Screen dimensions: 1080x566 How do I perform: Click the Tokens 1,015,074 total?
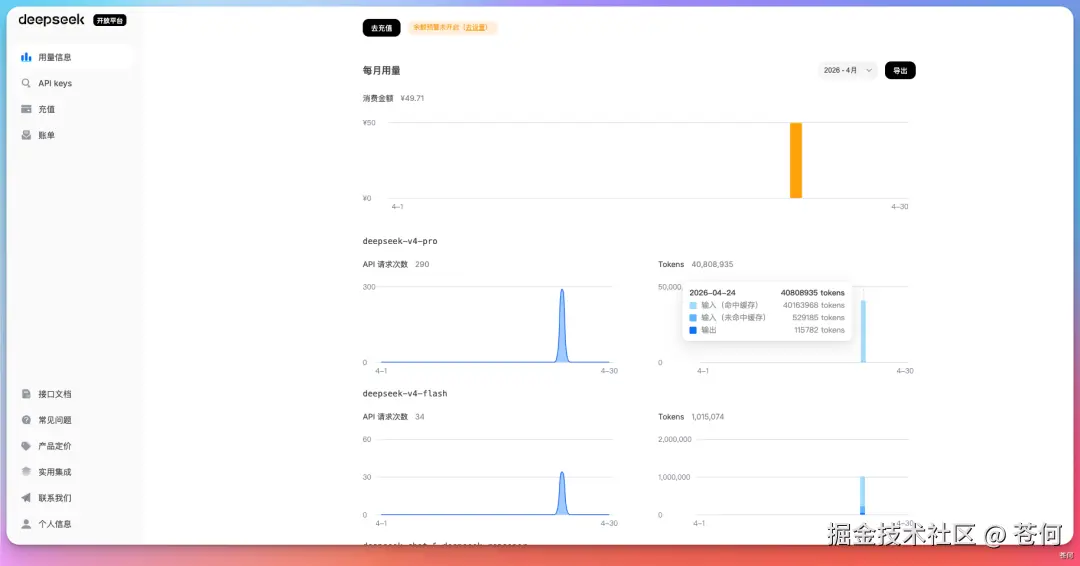(691, 417)
